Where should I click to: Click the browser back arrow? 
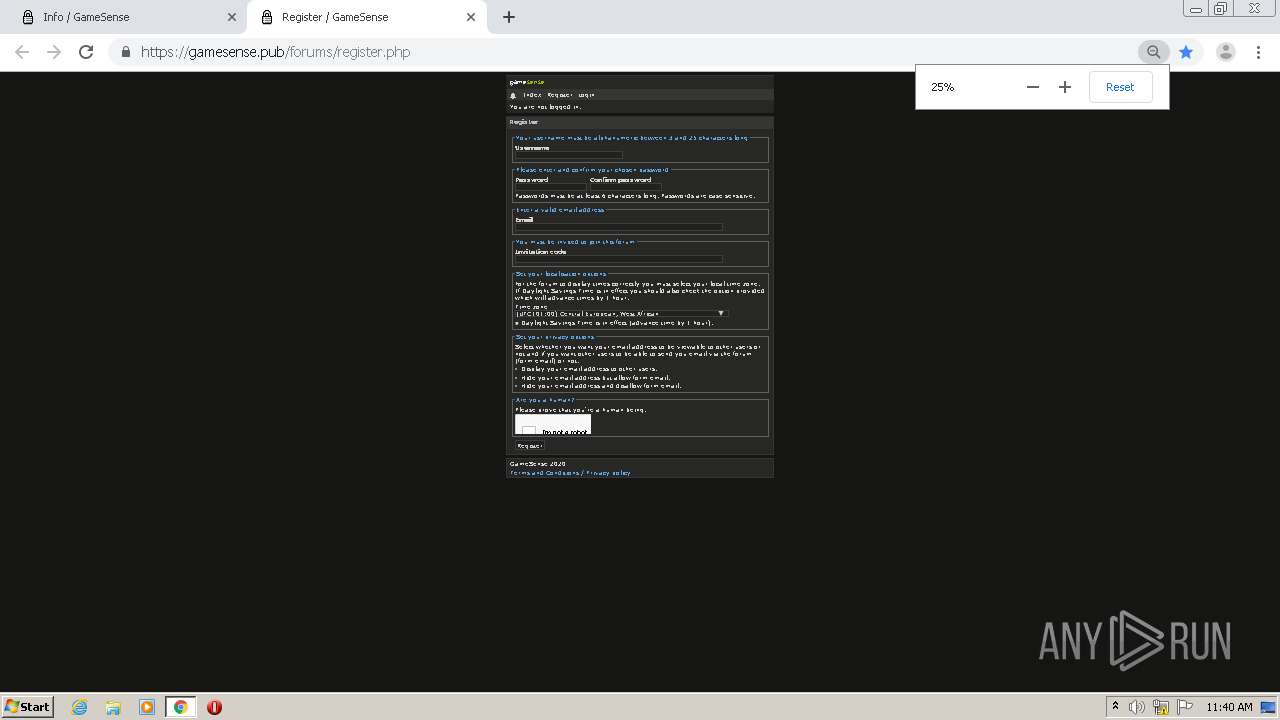pos(22,52)
